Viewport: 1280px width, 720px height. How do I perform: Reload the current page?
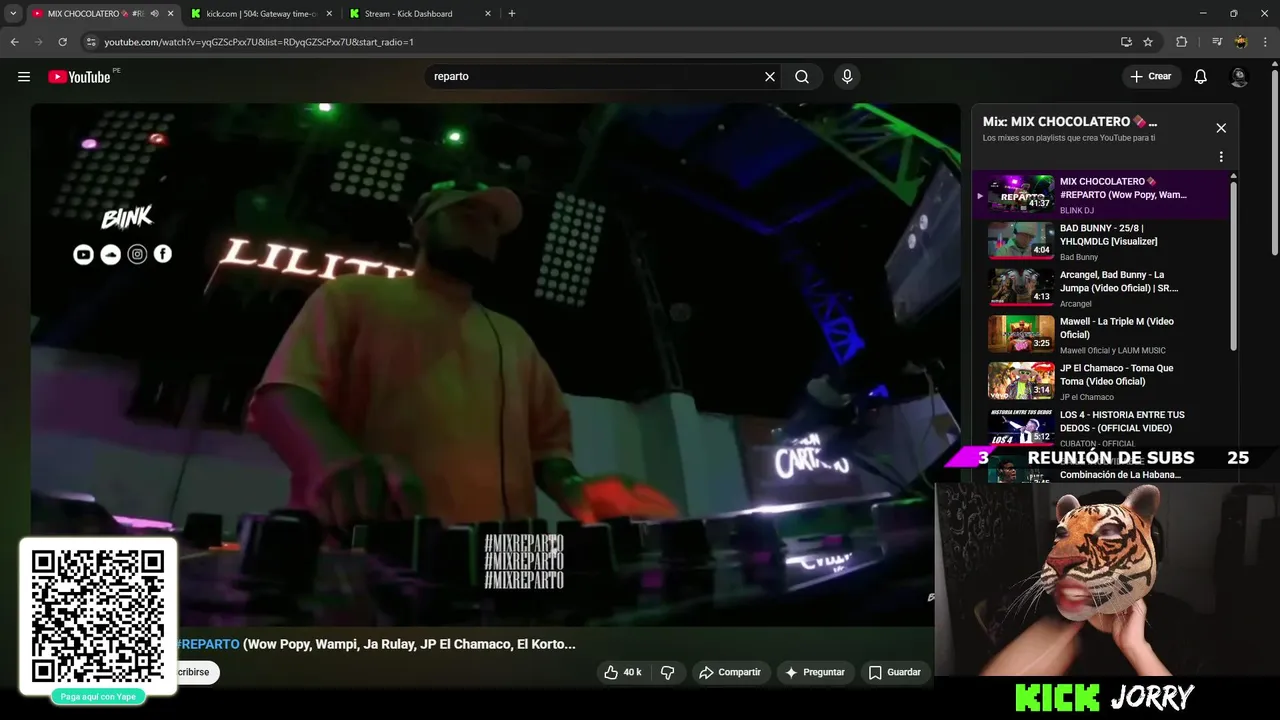62,42
